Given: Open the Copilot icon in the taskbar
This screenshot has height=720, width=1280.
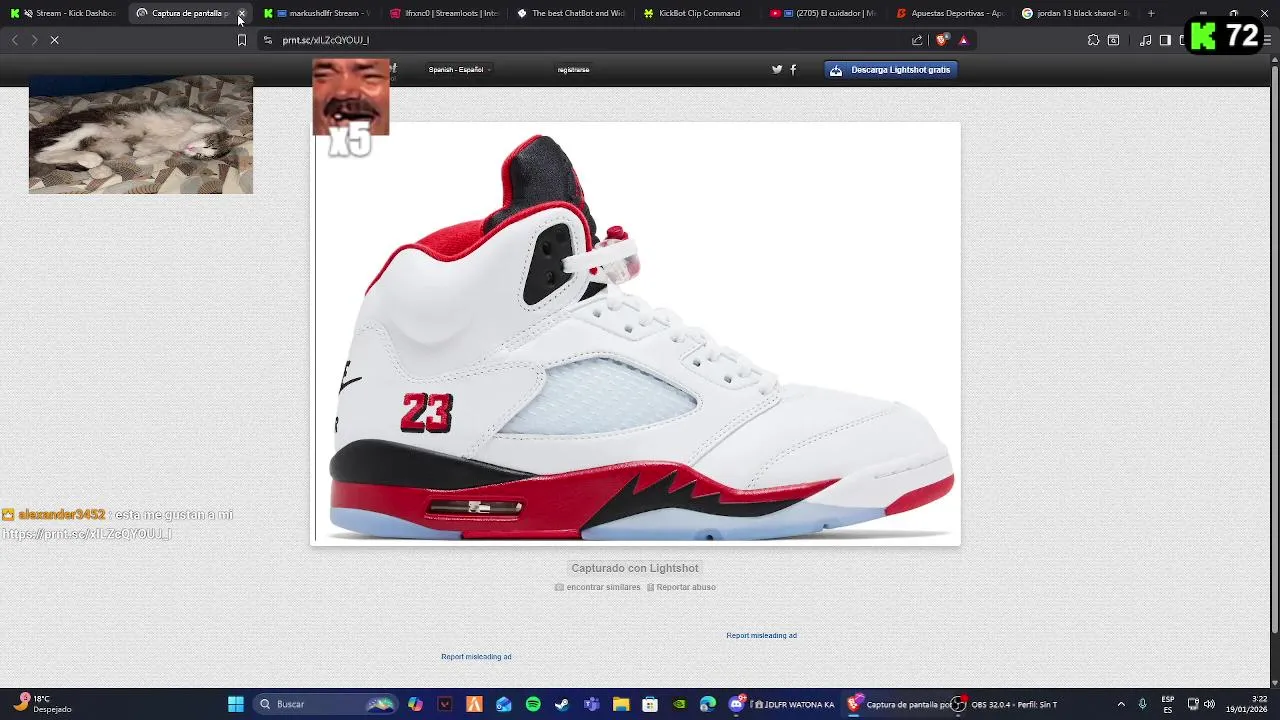Looking at the screenshot, I should tap(415, 704).
